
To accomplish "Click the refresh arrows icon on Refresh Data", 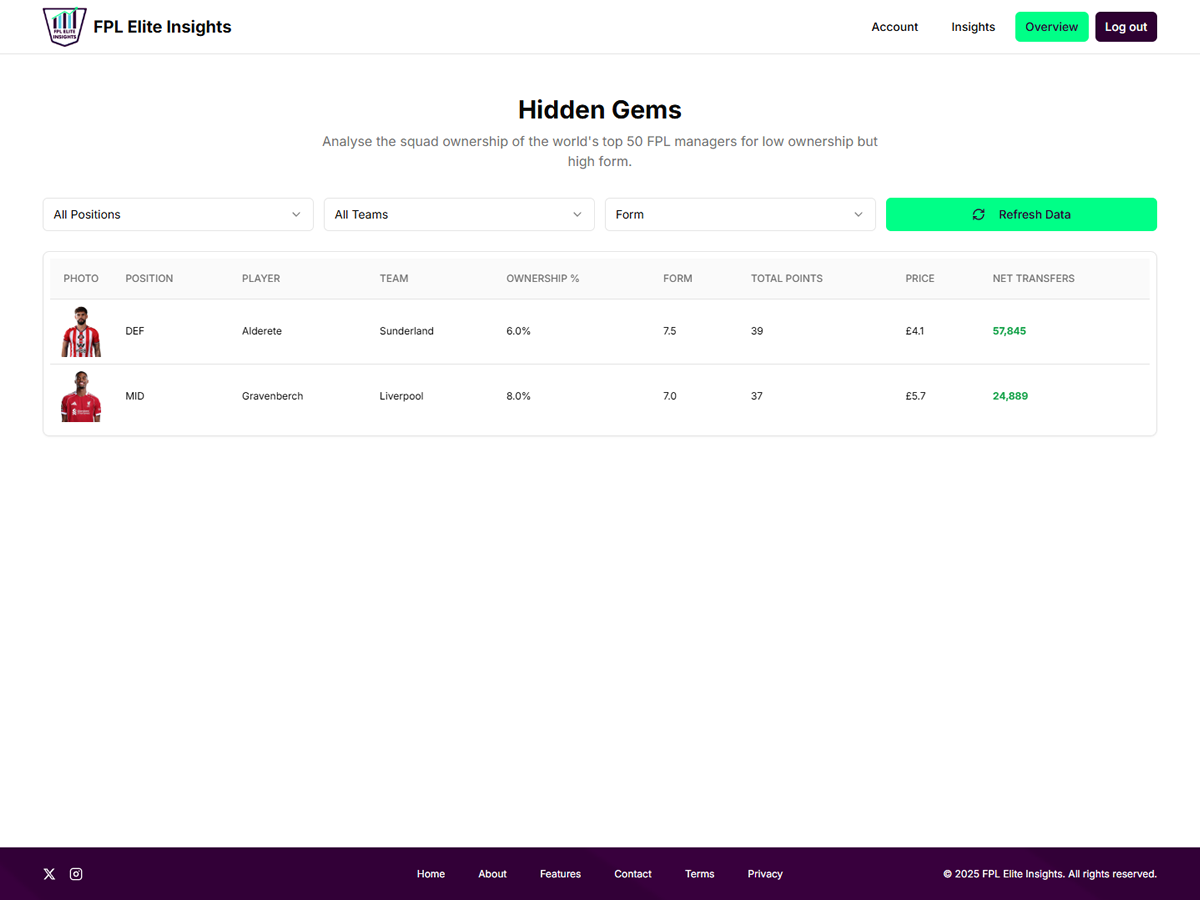I will pyautogui.click(x=978, y=214).
